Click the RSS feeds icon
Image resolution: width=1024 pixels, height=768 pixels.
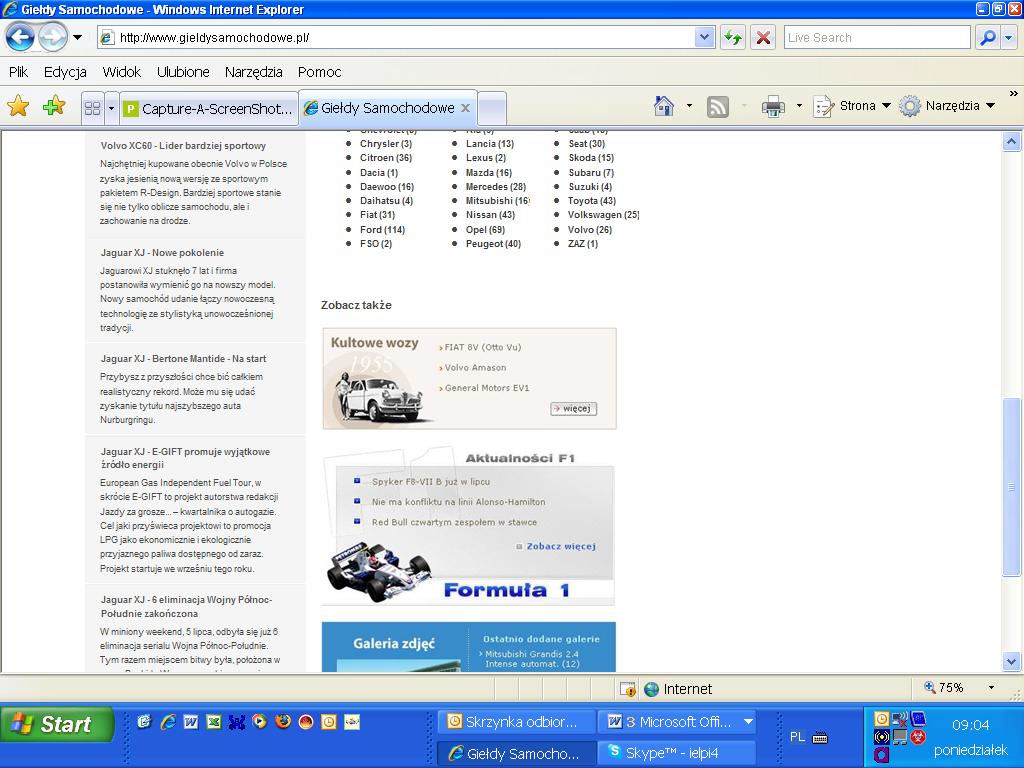(718, 106)
